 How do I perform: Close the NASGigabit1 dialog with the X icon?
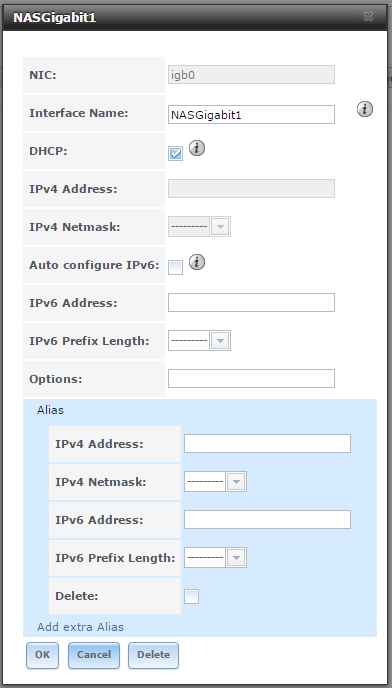[368, 17]
